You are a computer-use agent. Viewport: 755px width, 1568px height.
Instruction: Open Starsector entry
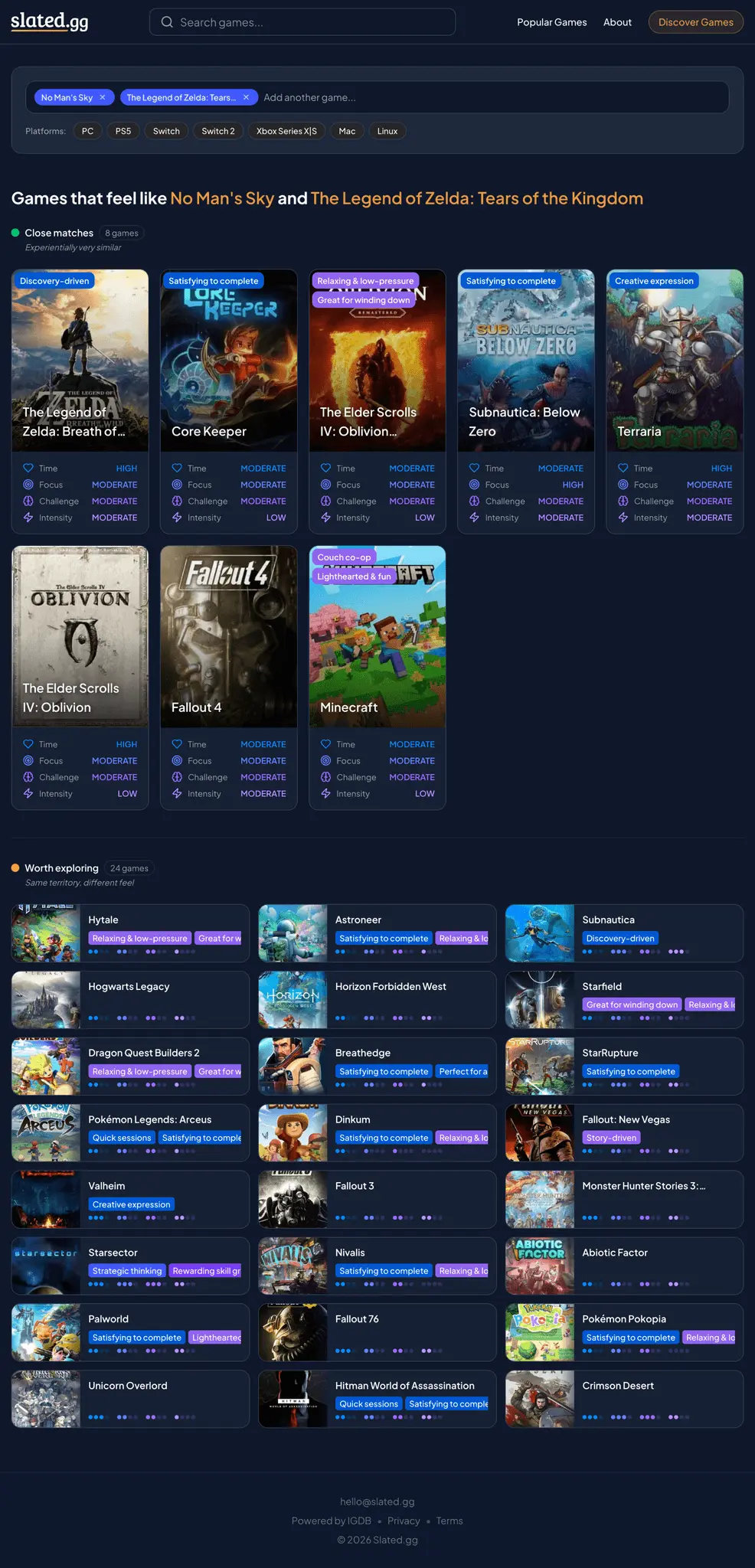point(130,1266)
